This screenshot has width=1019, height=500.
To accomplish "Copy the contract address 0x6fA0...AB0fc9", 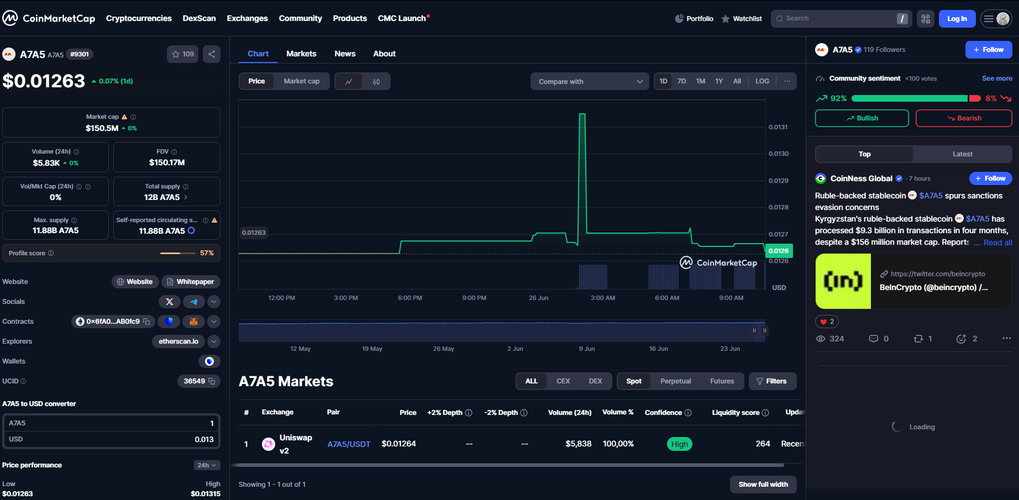I will point(147,322).
